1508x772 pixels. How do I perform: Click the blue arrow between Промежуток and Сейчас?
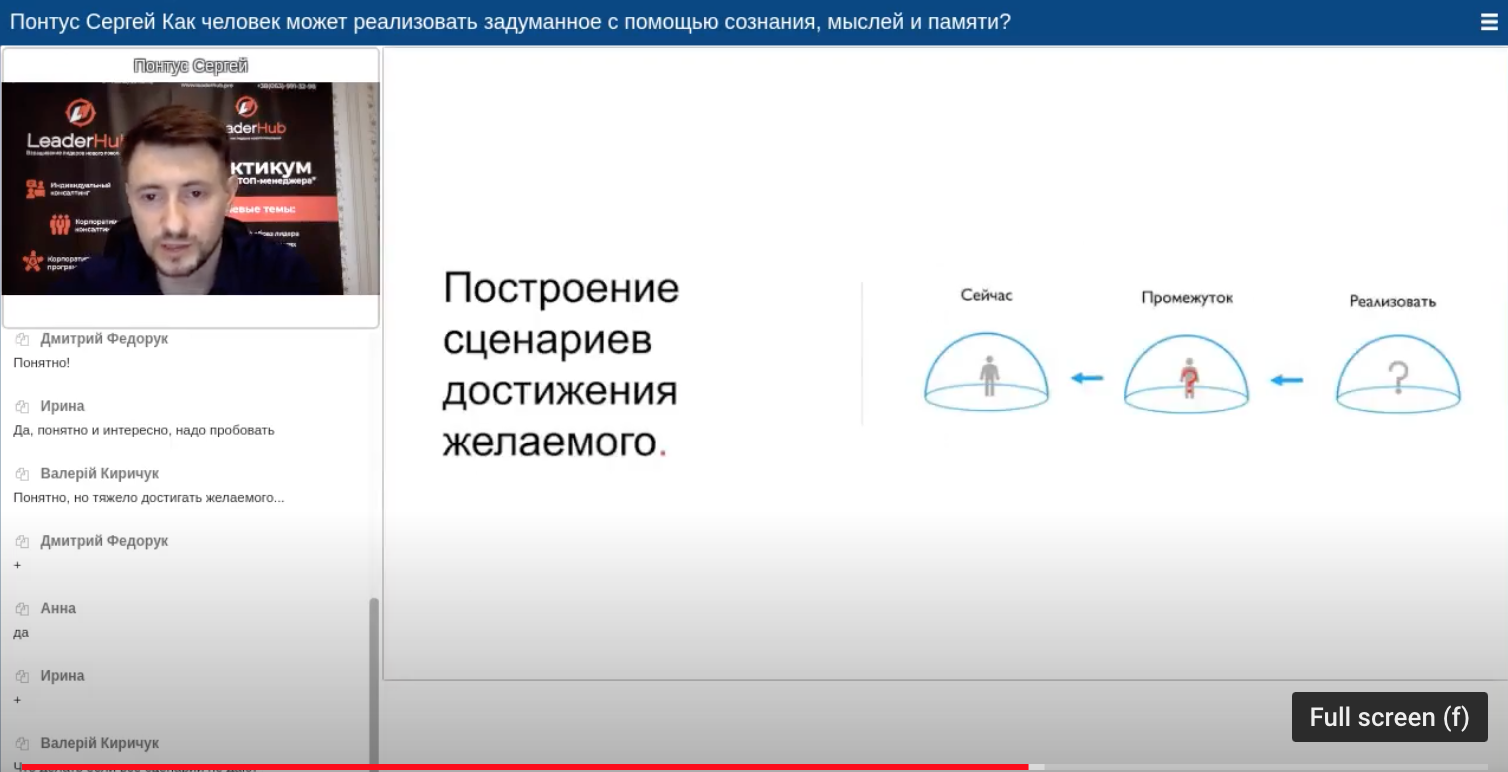click(1089, 377)
